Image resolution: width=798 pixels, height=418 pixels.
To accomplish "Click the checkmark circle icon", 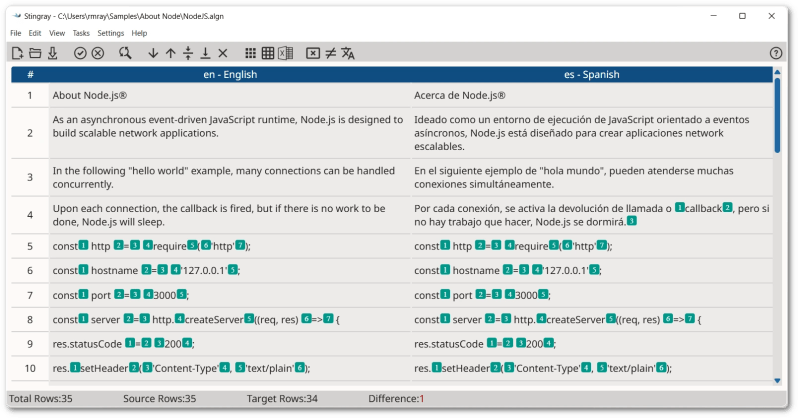I will pyautogui.click(x=80, y=53).
